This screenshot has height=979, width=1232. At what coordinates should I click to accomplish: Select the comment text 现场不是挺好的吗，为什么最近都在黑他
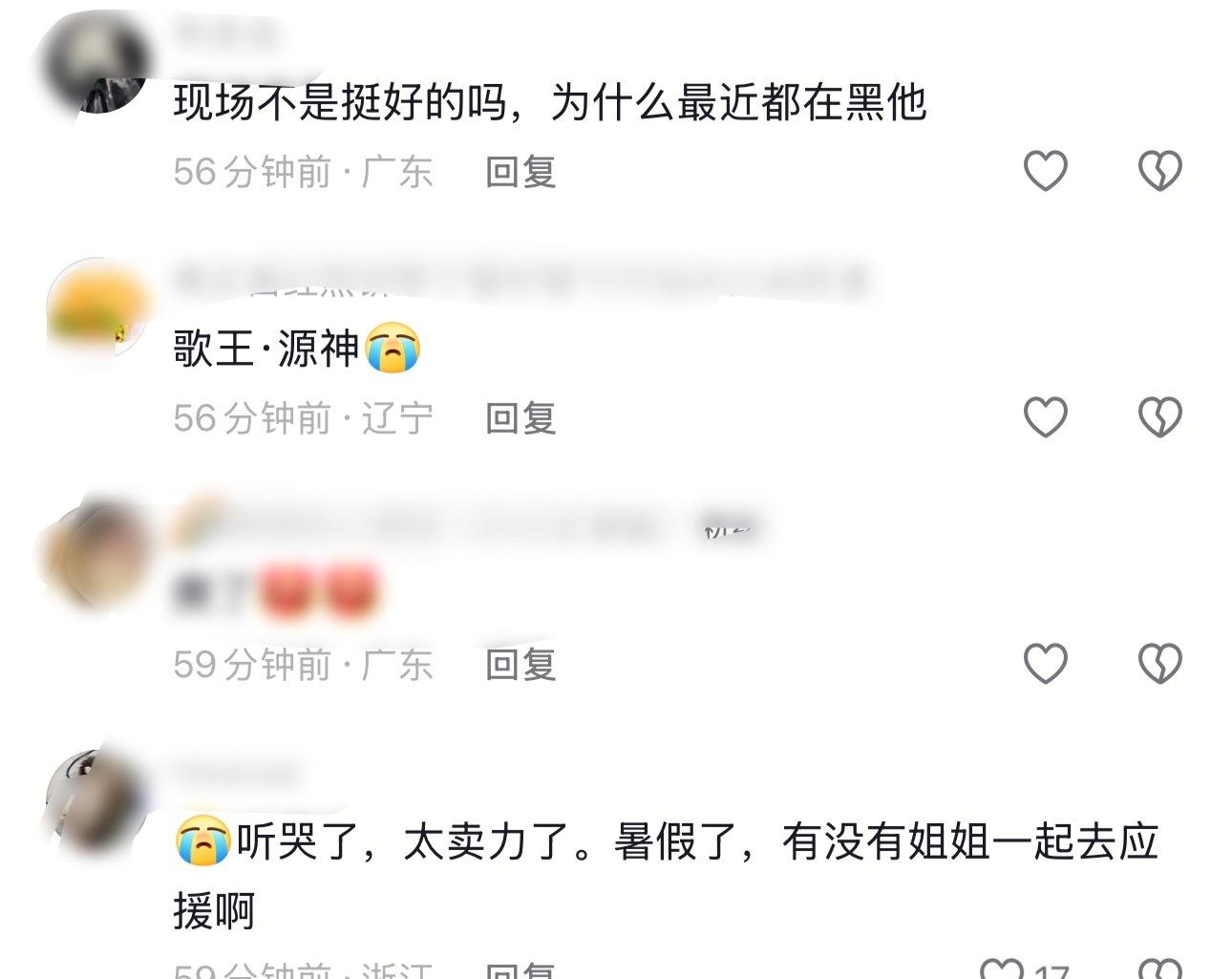pyautogui.click(x=550, y=102)
